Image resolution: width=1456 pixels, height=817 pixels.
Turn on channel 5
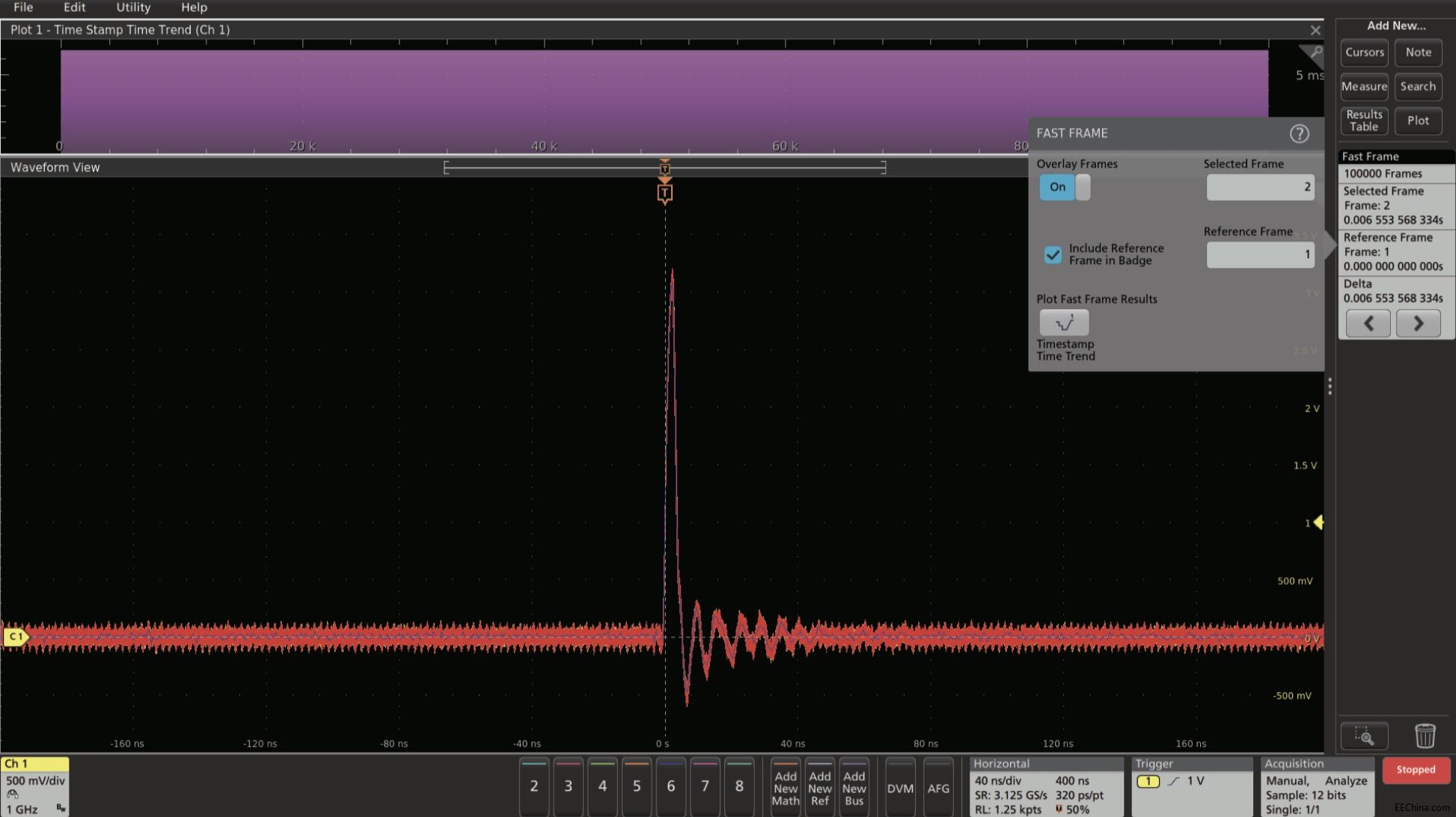(x=637, y=786)
